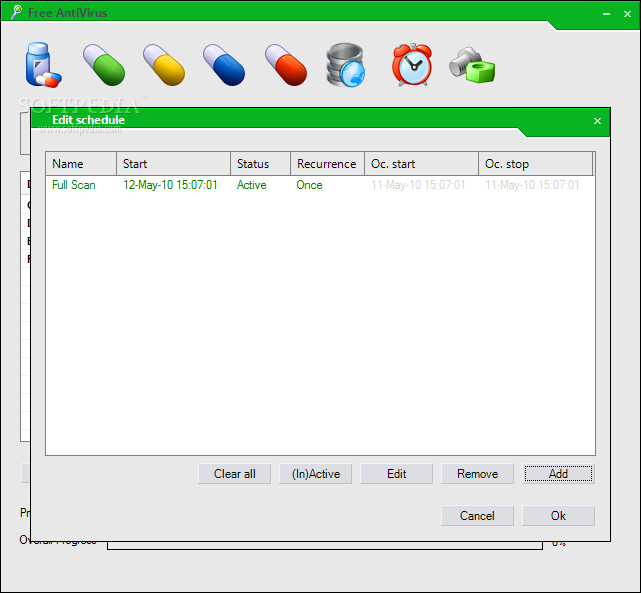Click the Edit button
Viewport: 641px width, 593px height.
(x=397, y=474)
